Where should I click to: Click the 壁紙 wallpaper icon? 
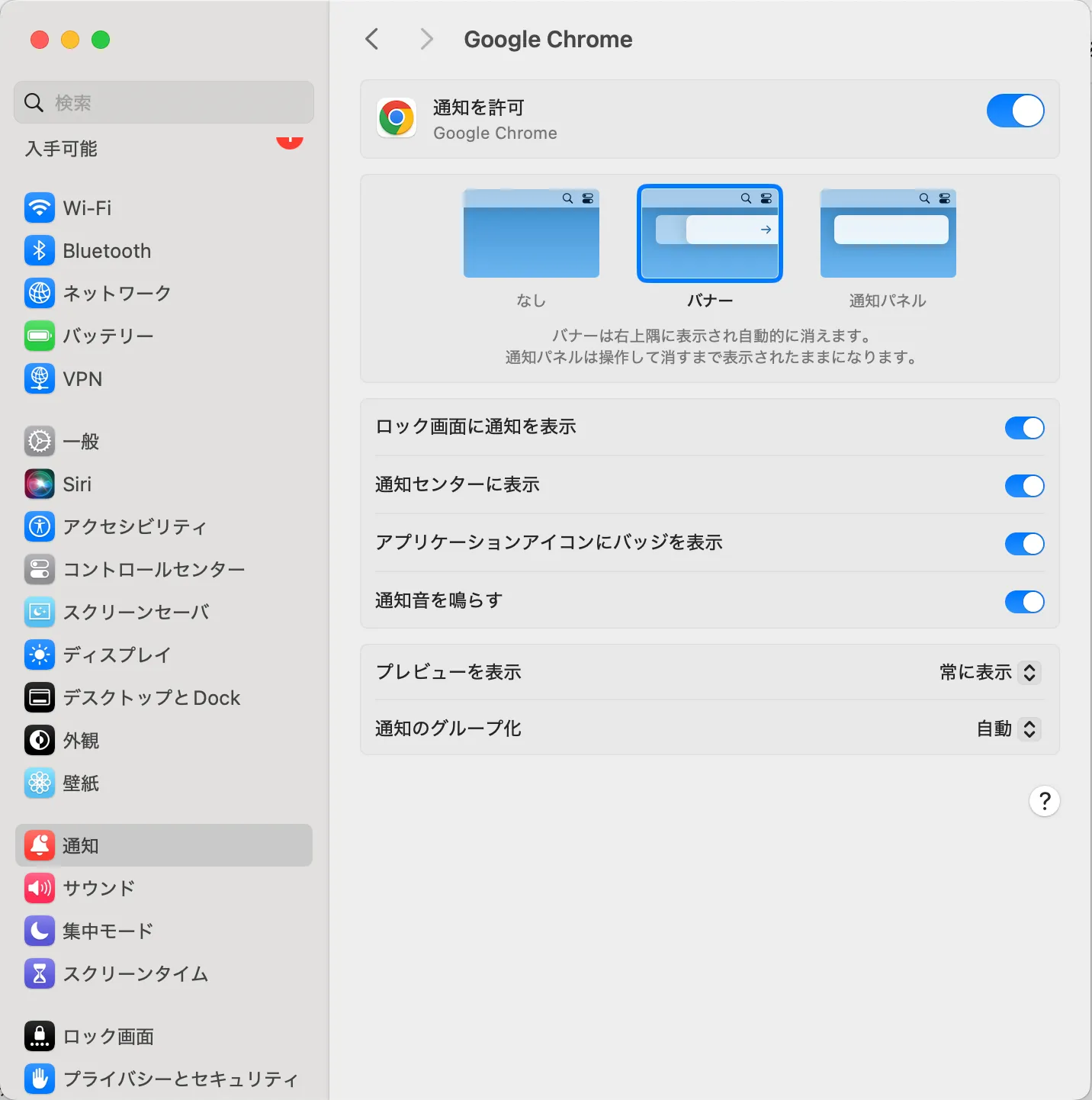pos(40,783)
